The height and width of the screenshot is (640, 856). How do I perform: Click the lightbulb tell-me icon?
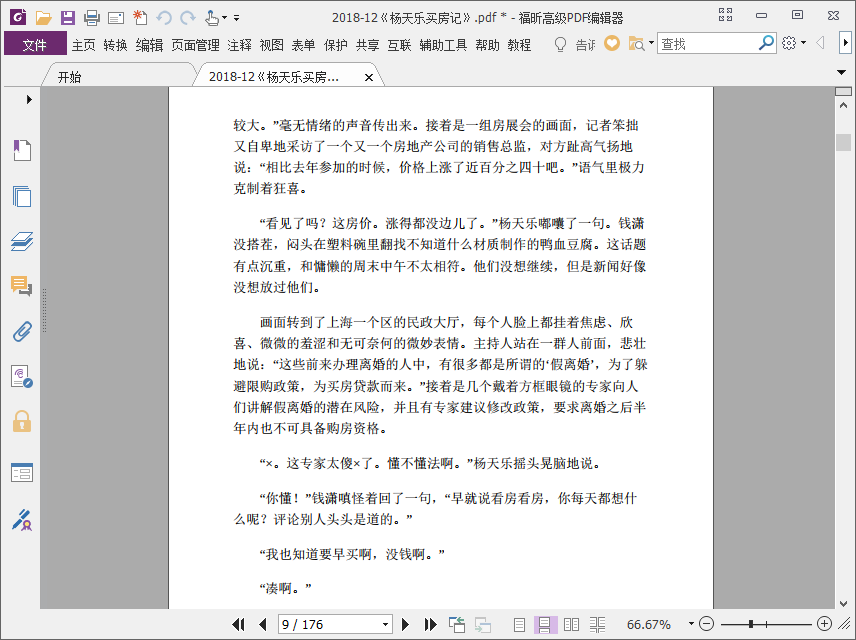[560, 44]
